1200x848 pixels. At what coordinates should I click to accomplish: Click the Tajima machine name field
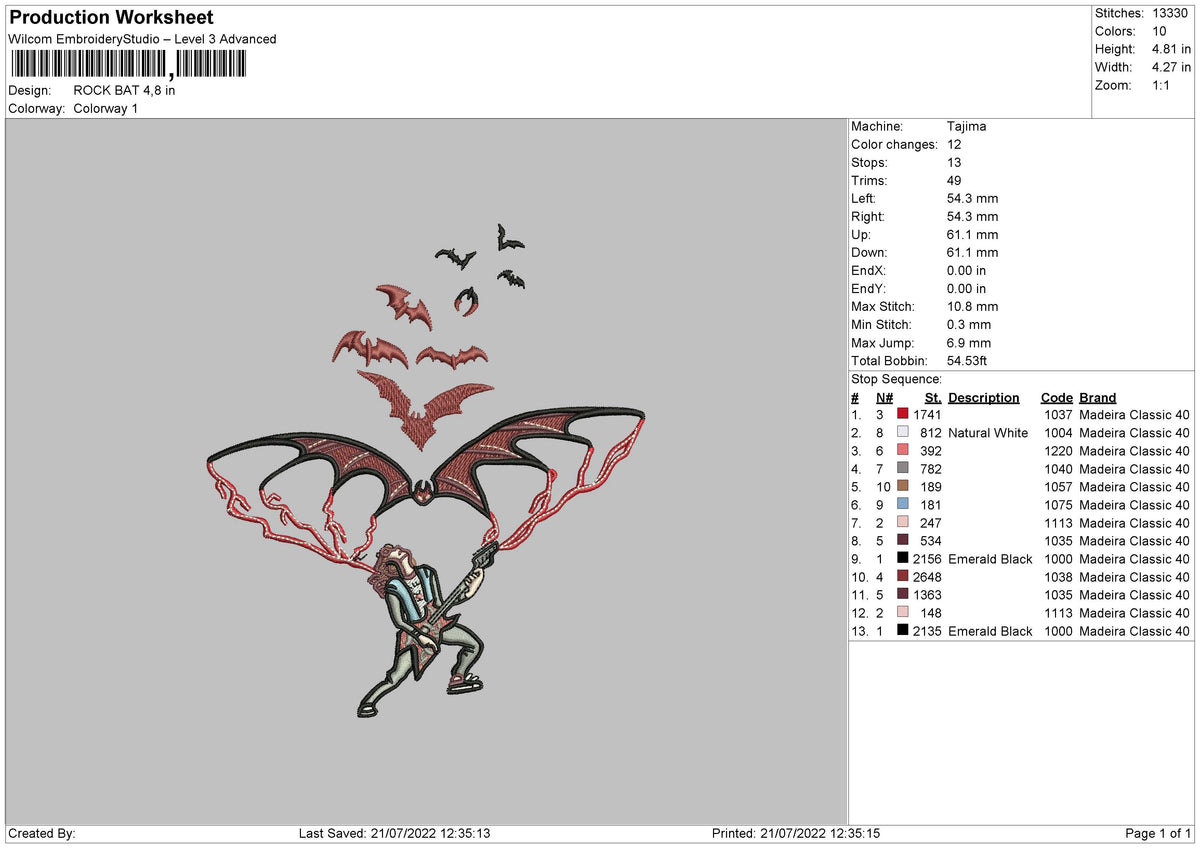(967, 126)
